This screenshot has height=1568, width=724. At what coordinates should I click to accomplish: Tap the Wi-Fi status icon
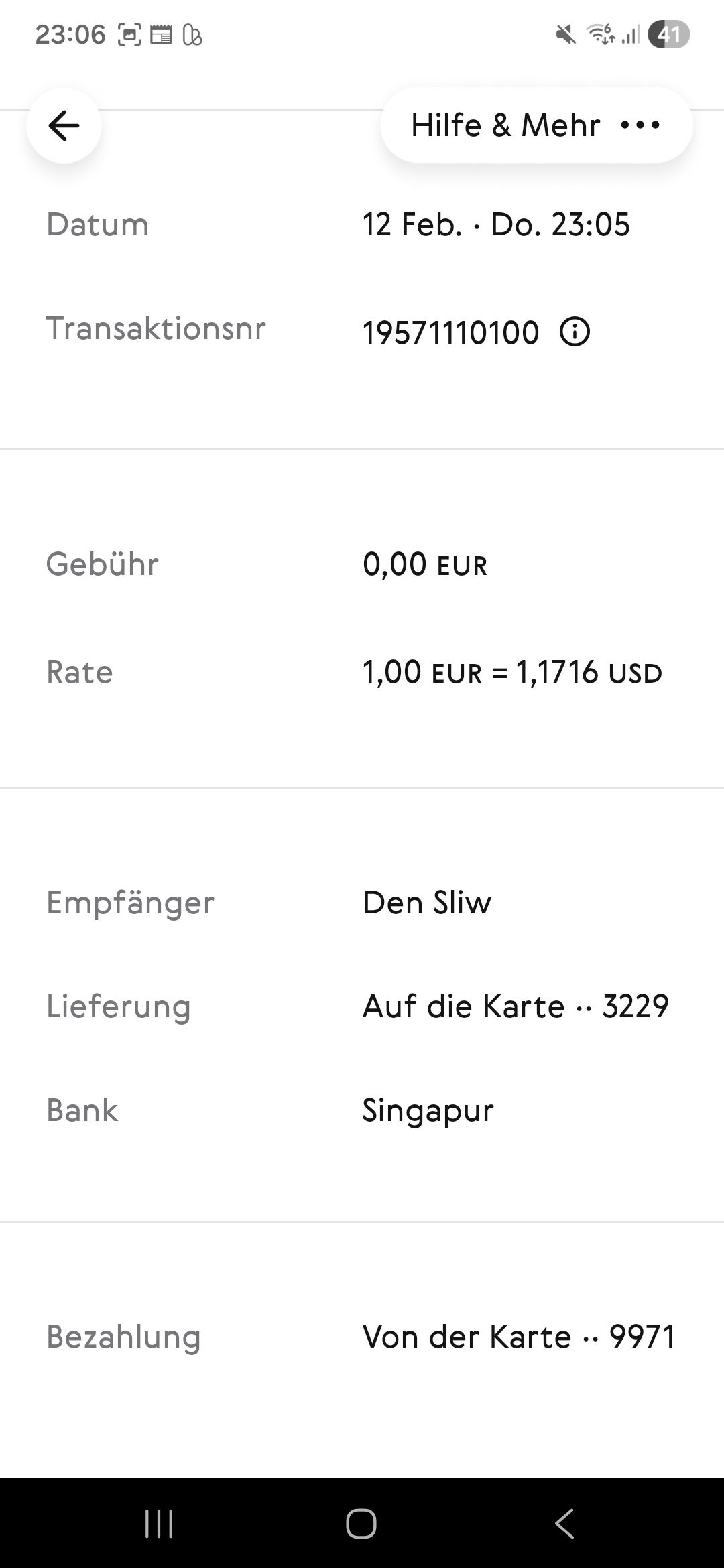pos(600,34)
